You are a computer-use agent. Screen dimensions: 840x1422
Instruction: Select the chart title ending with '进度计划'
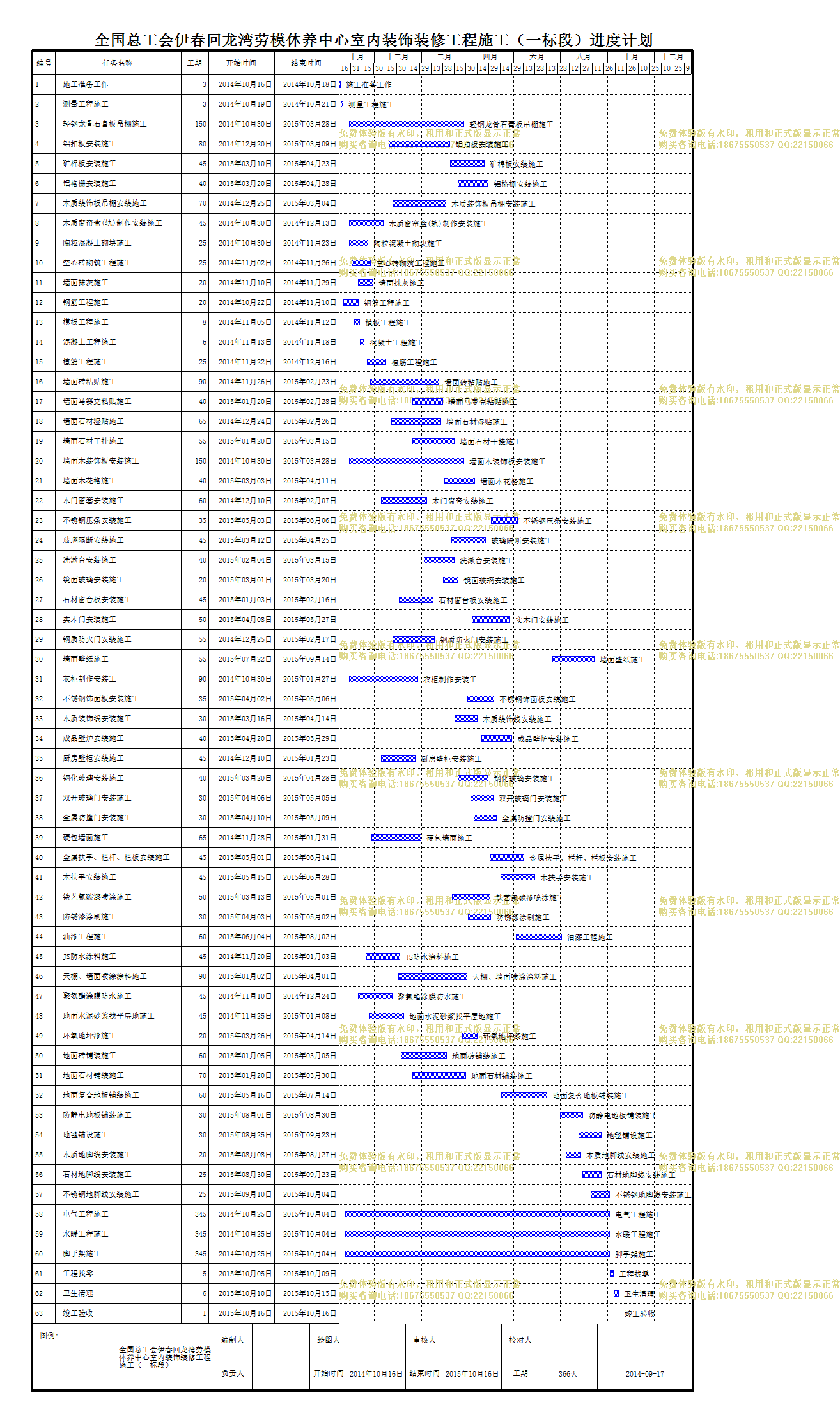[374, 40]
